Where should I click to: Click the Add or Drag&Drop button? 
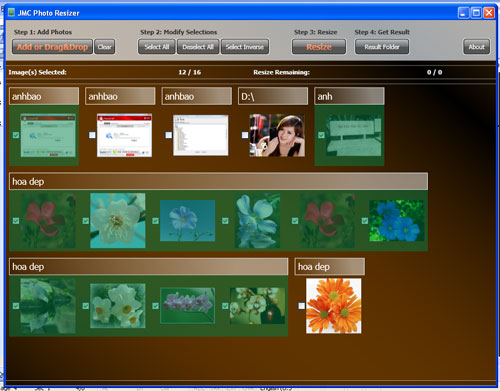52,47
